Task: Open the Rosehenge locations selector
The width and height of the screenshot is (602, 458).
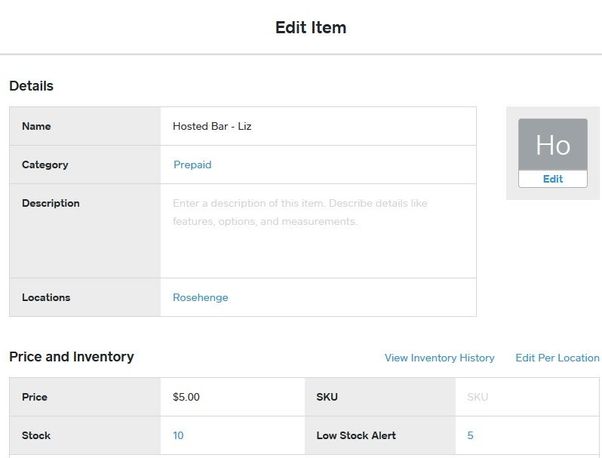Action: pyautogui.click(x=200, y=298)
